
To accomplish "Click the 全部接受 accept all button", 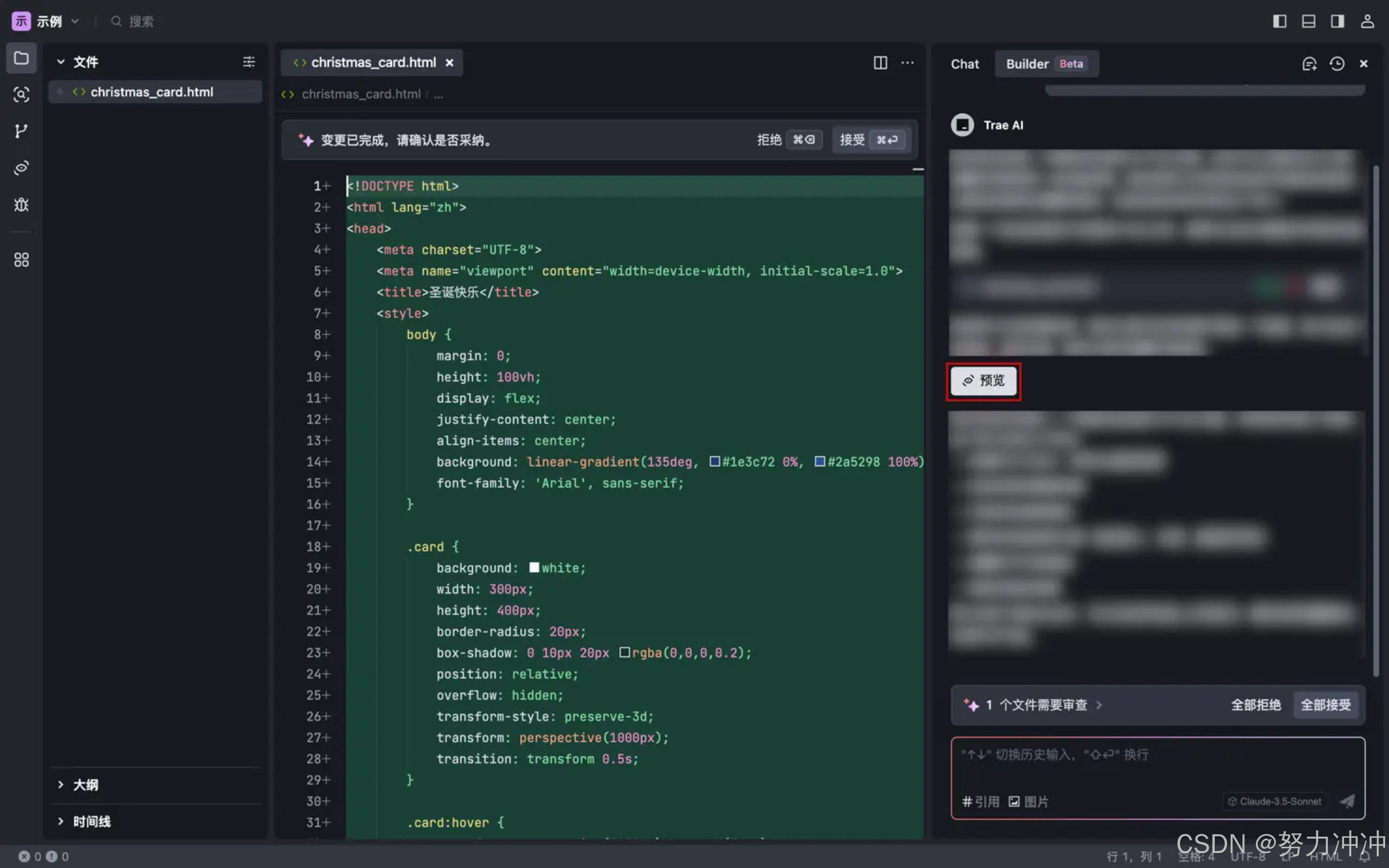I will [x=1325, y=705].
